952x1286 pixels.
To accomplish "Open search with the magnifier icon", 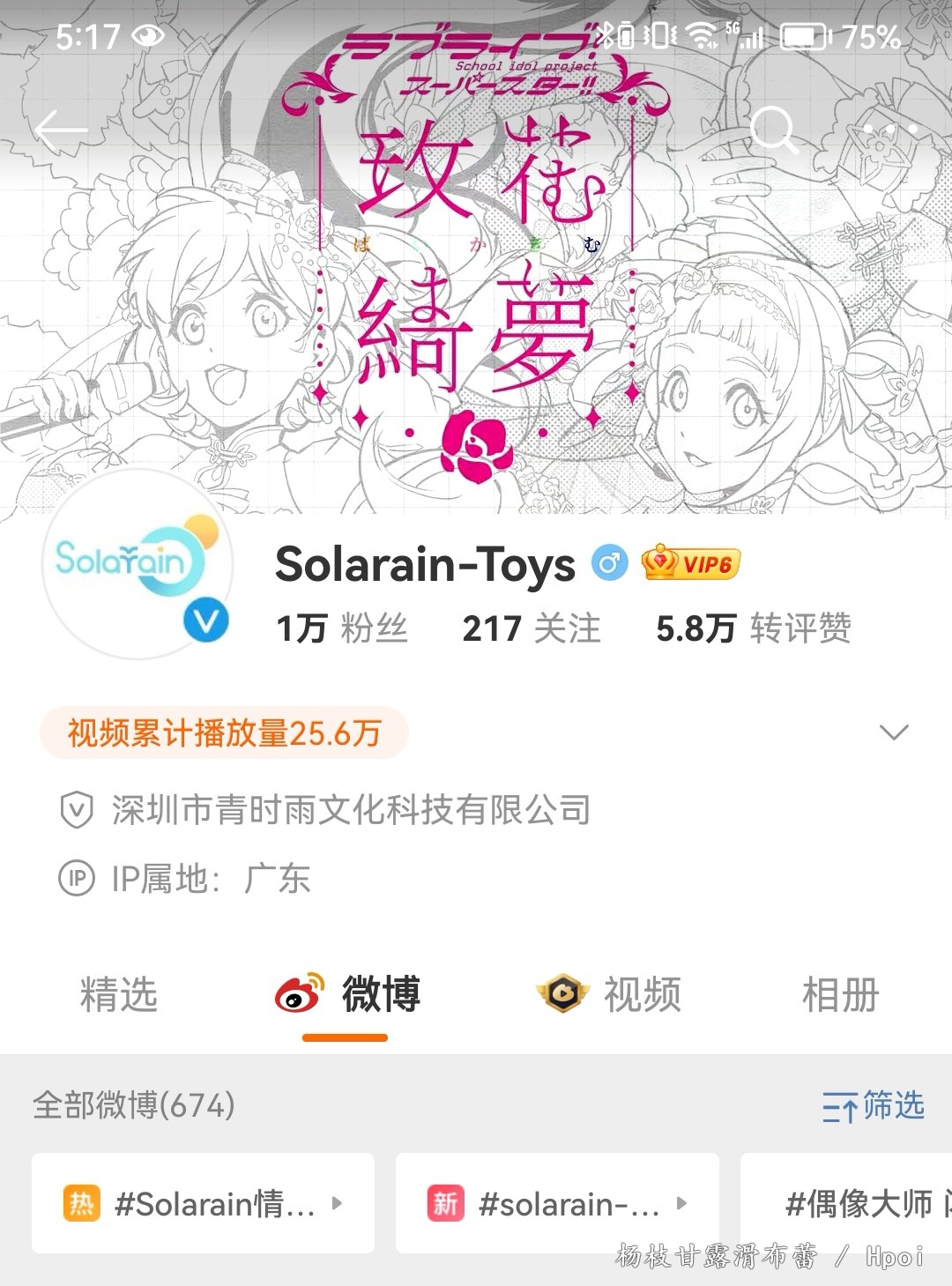I will 774,130.
